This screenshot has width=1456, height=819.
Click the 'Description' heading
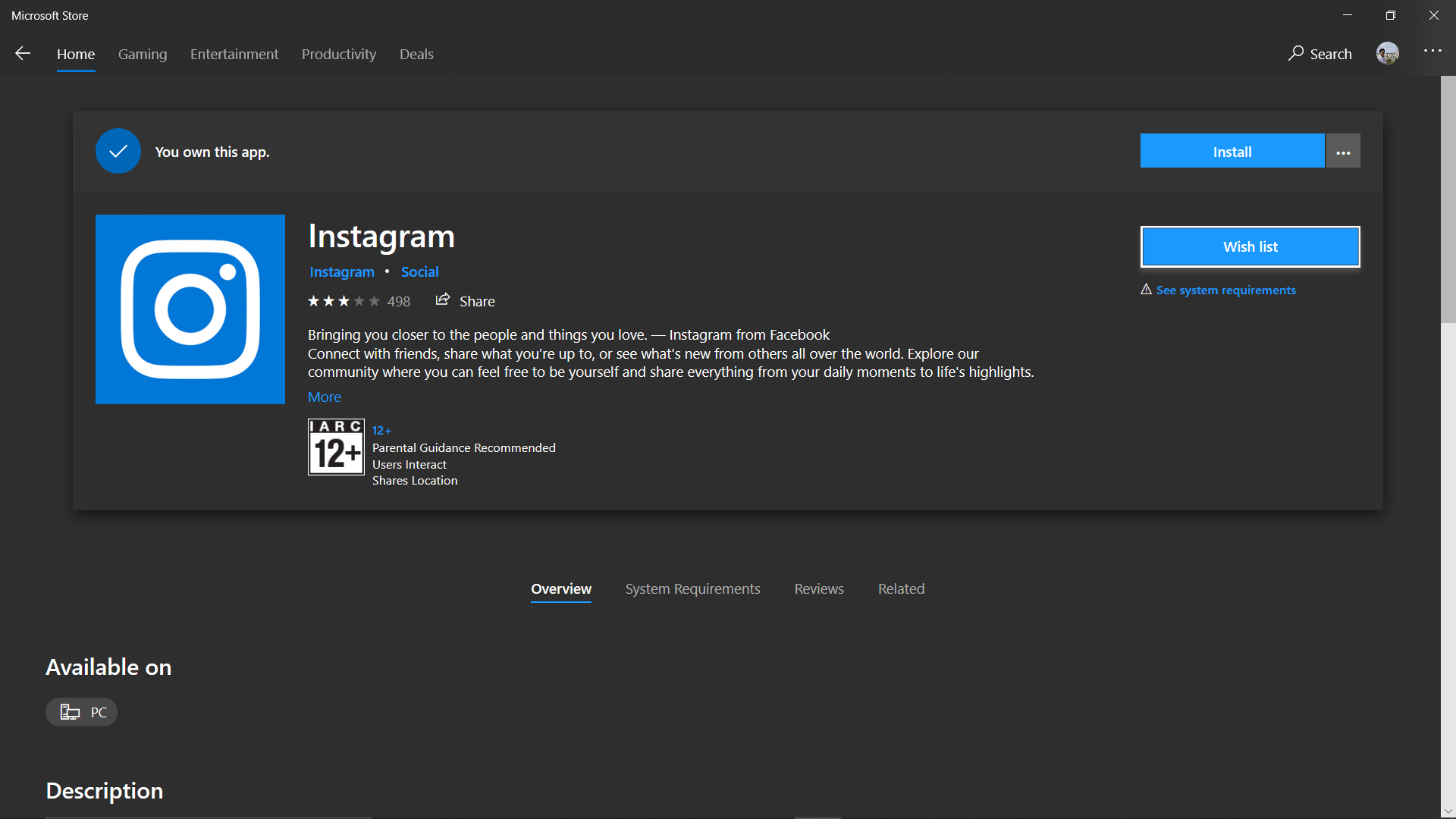pos(105,791)
